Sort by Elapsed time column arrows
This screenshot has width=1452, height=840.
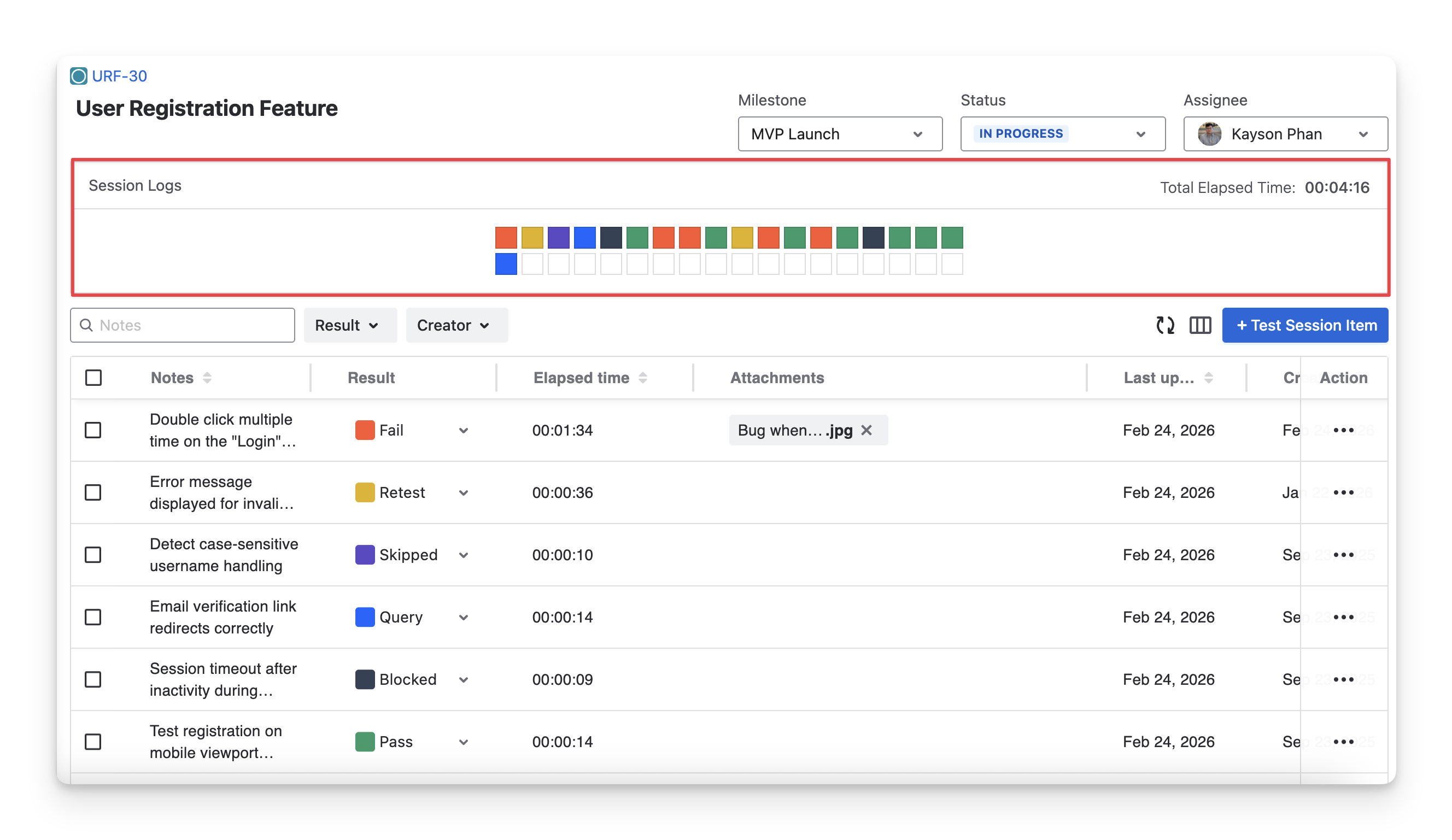[642, 378]
